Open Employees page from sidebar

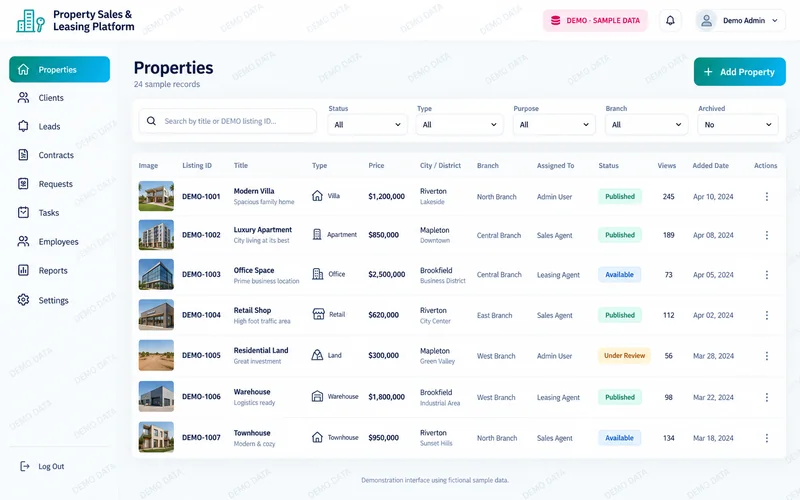click(x=59, y=242)
